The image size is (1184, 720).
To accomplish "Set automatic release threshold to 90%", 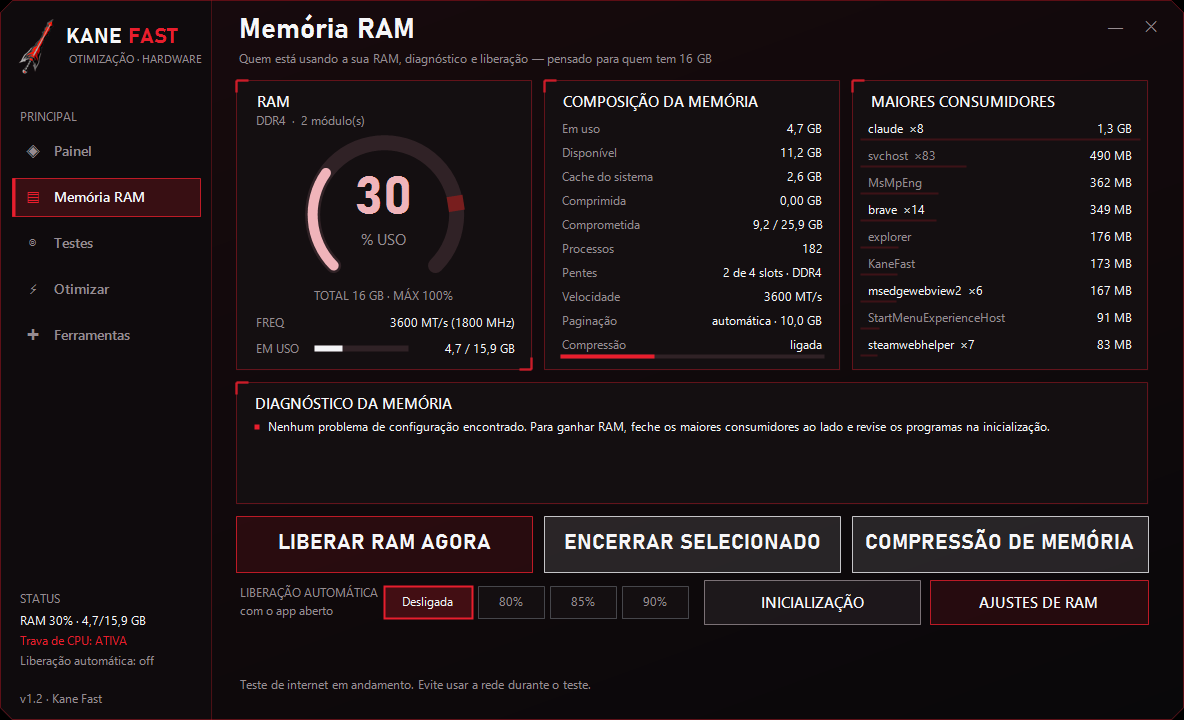I will 655,602.
